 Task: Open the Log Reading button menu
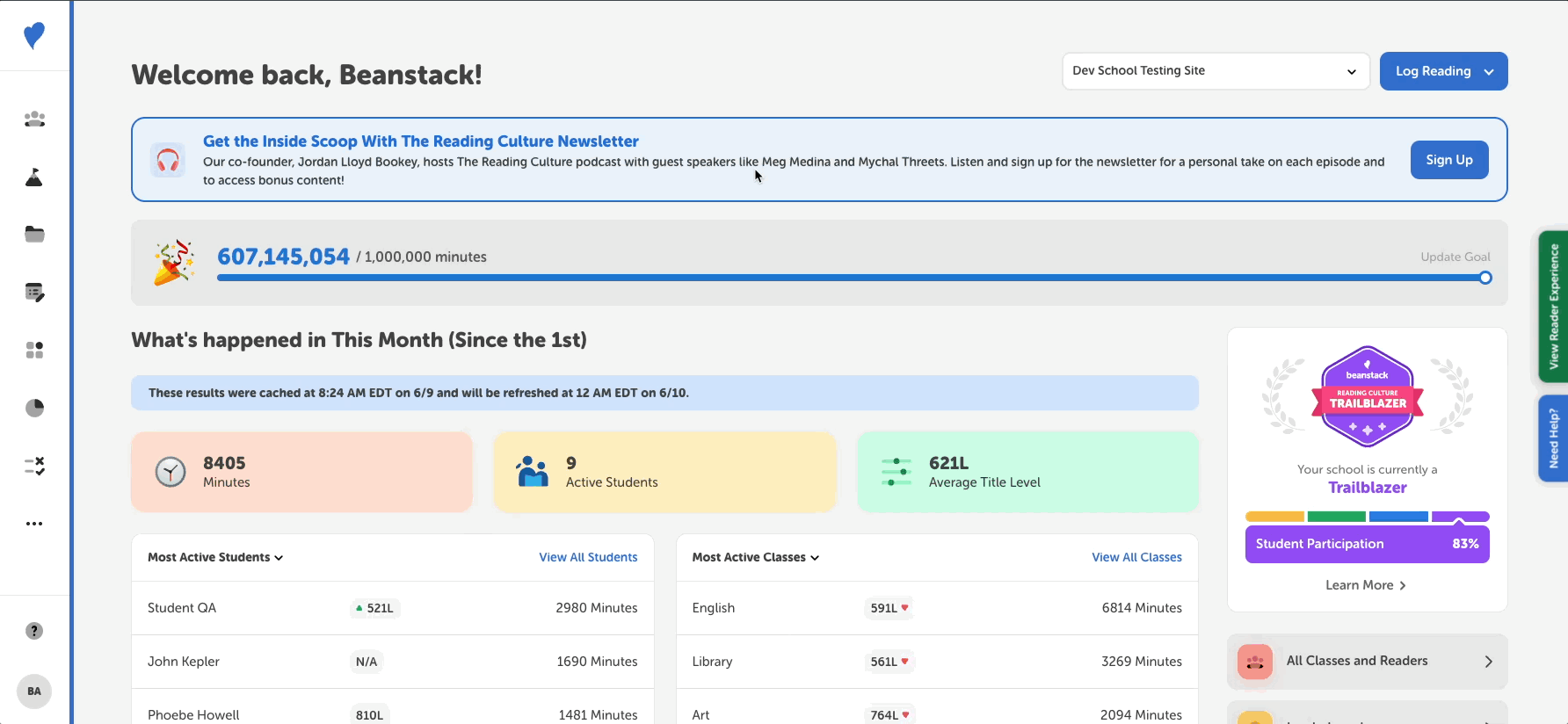(1443, 71)
